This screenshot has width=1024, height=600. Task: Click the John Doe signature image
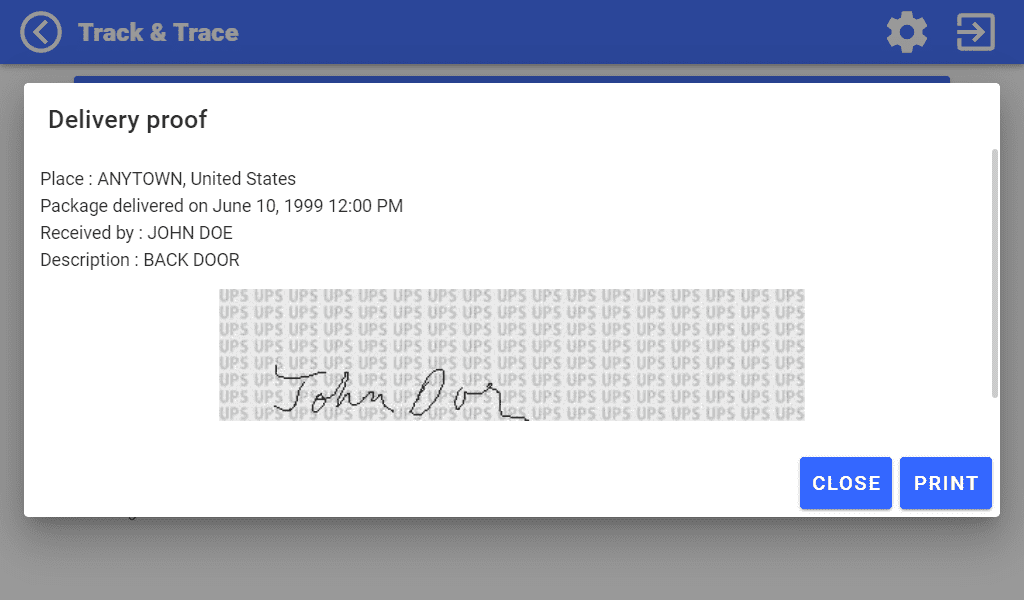point(511,355)
